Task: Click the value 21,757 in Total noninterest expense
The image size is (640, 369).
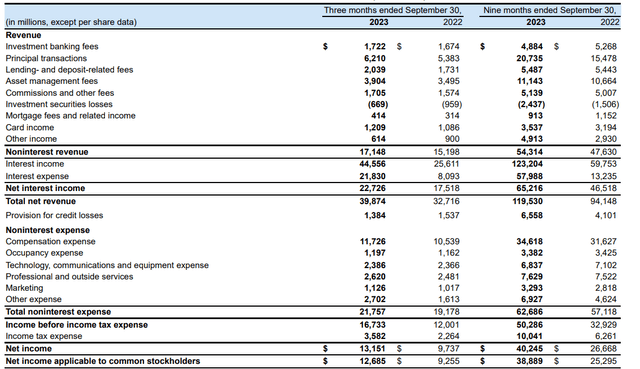Action: [373, 312]
